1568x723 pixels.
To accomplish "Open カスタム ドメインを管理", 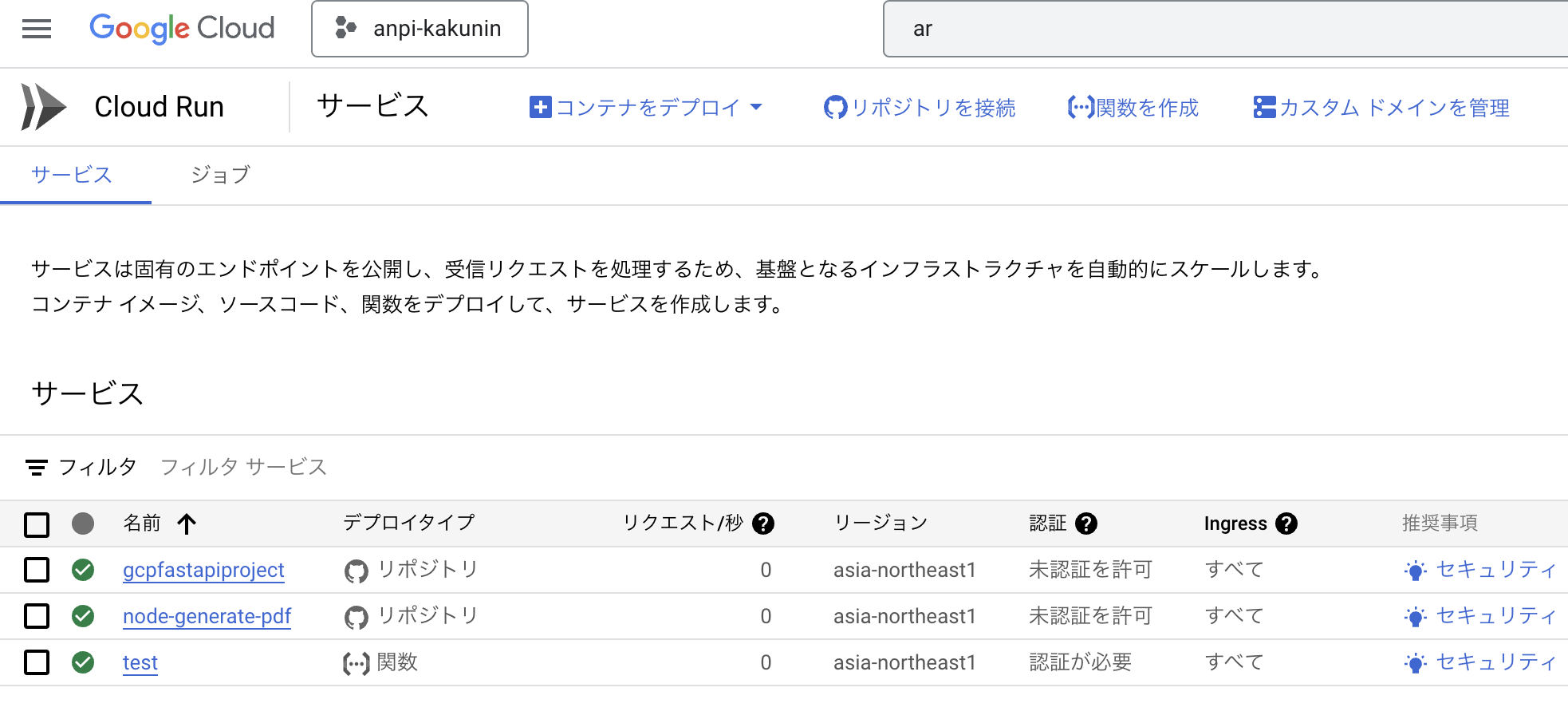I will tap(1394, 108).
